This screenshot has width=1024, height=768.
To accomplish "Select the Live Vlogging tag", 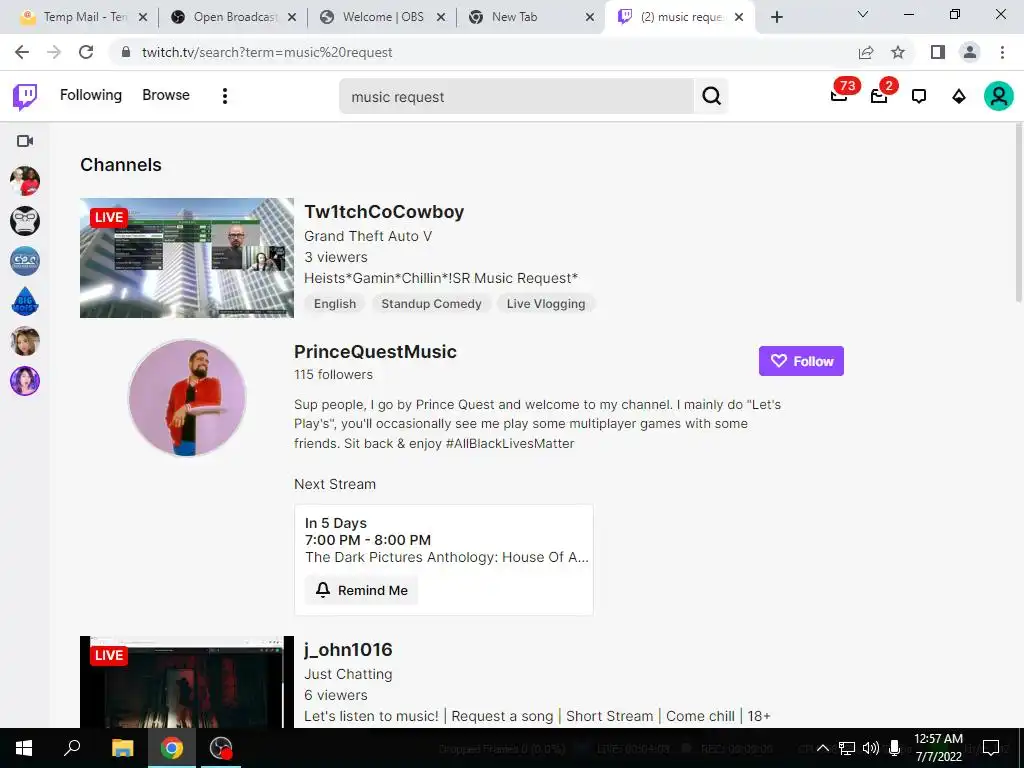I will click(x=546, y=304).
